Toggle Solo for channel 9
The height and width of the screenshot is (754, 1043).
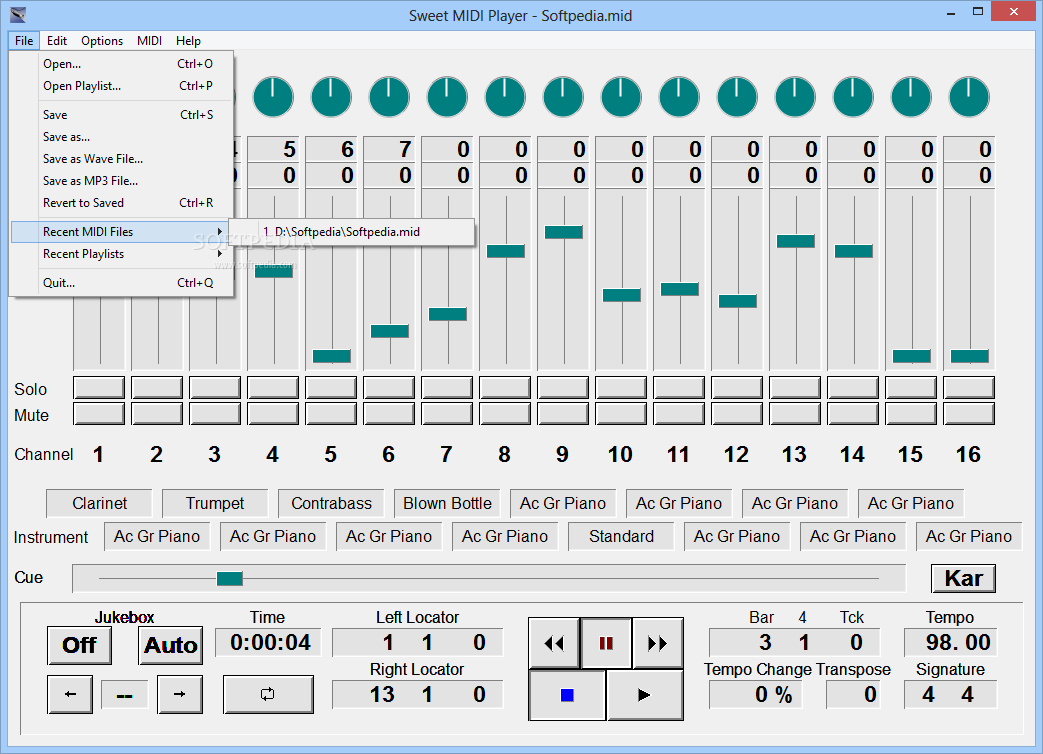tap(563, 388)
